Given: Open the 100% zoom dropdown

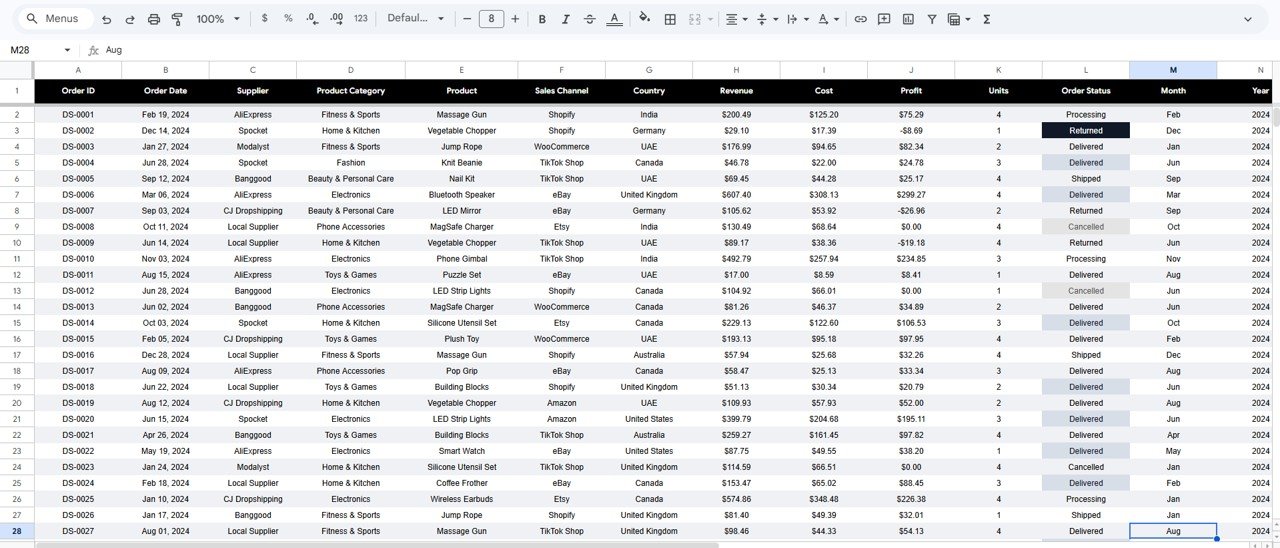Looking at the screenshot, I should (218, 19).
